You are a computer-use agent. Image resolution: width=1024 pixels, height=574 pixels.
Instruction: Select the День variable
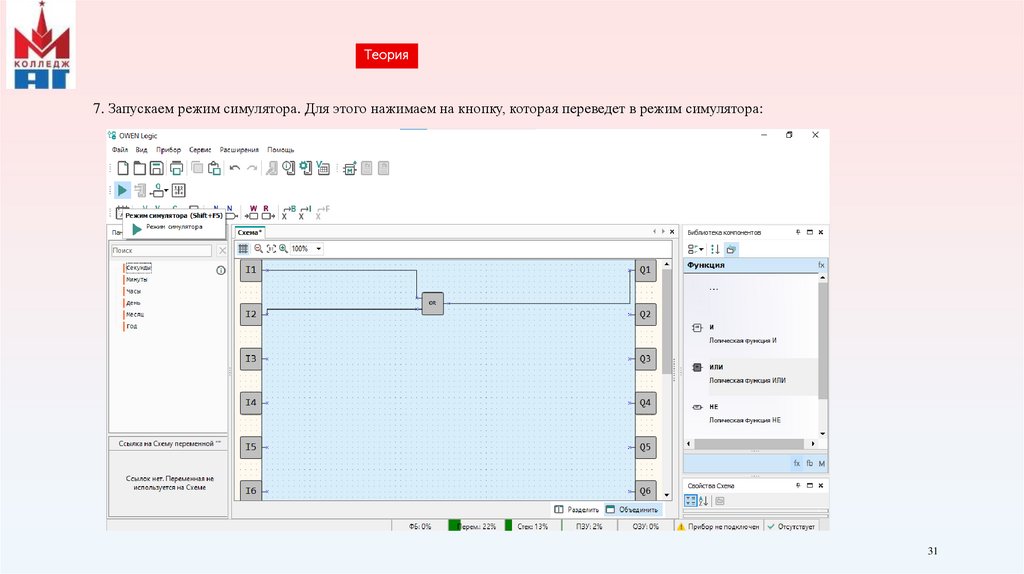pyautogui.click(x=133, y=303)
